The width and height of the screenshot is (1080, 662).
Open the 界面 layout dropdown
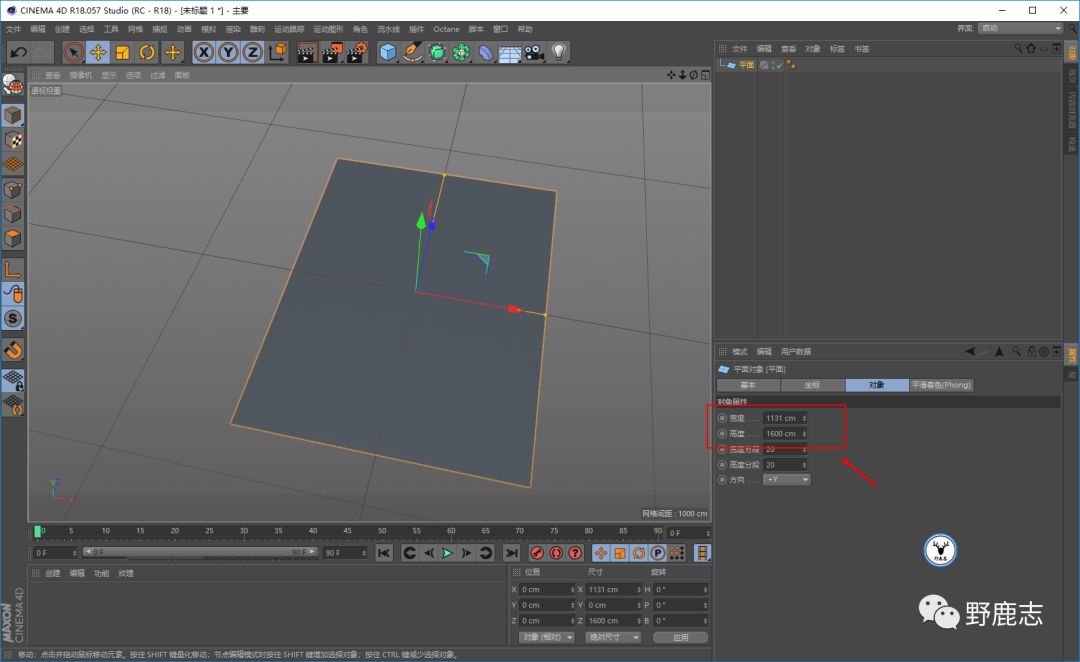click(x=1019, y=29)
